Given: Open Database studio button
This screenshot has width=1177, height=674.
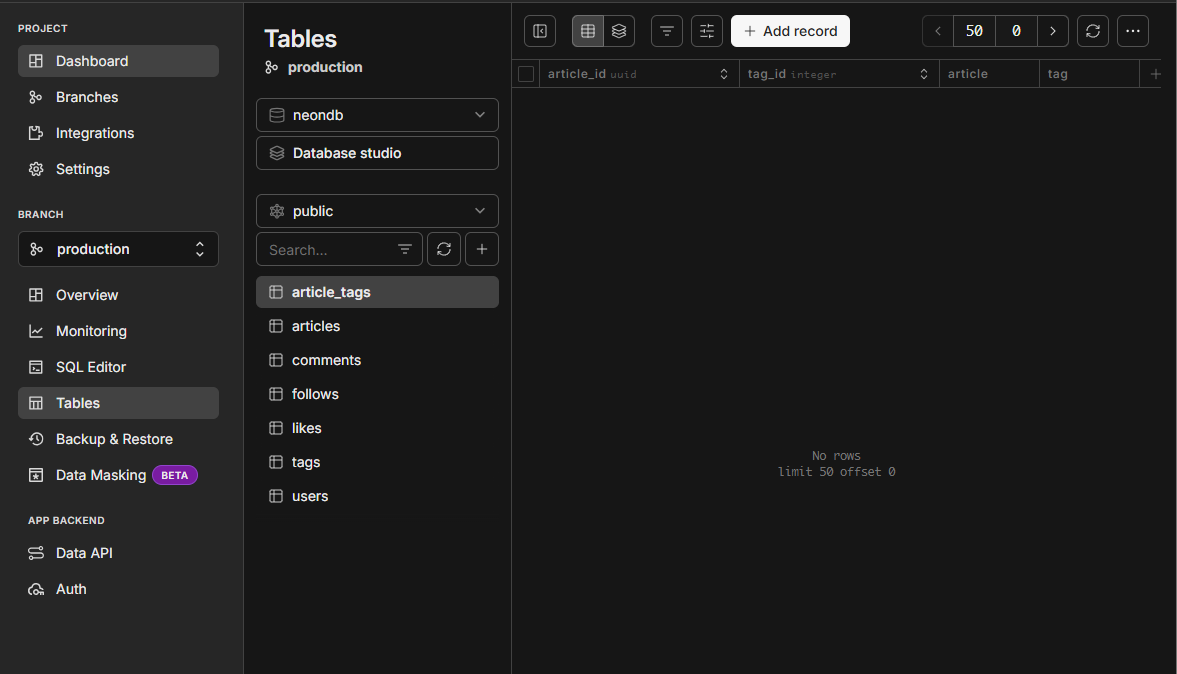Looking at the screenshot, I should click(378, 153).
